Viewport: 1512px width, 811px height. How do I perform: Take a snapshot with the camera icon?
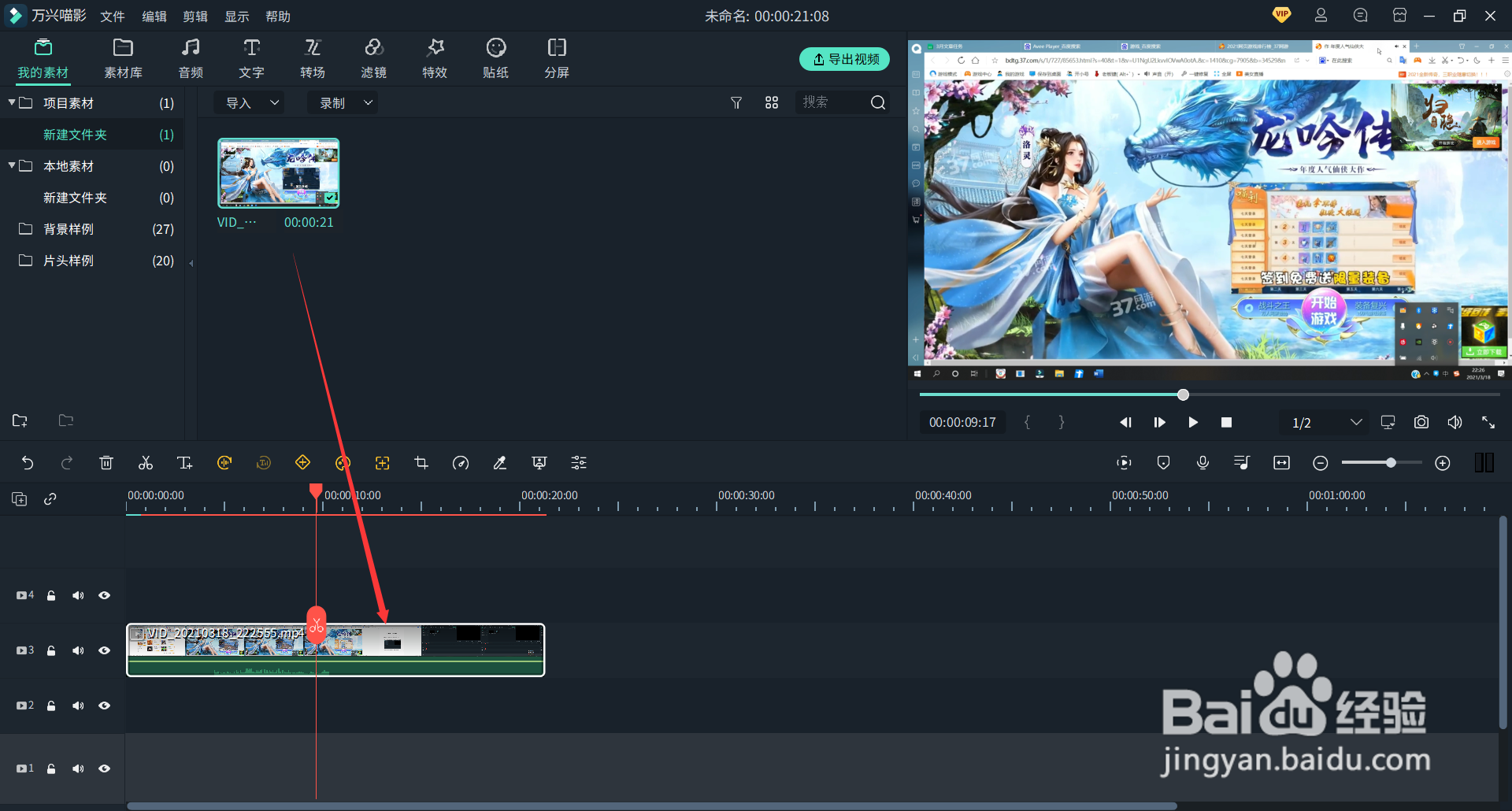1421,422
